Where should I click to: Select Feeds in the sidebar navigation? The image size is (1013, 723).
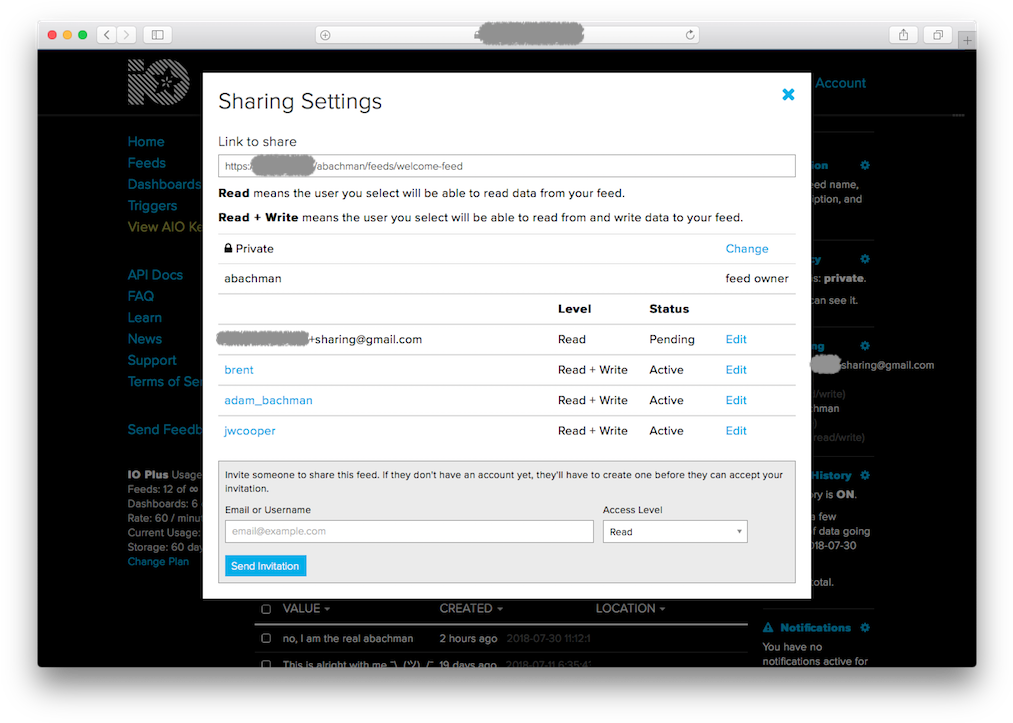tap(146, 163)
